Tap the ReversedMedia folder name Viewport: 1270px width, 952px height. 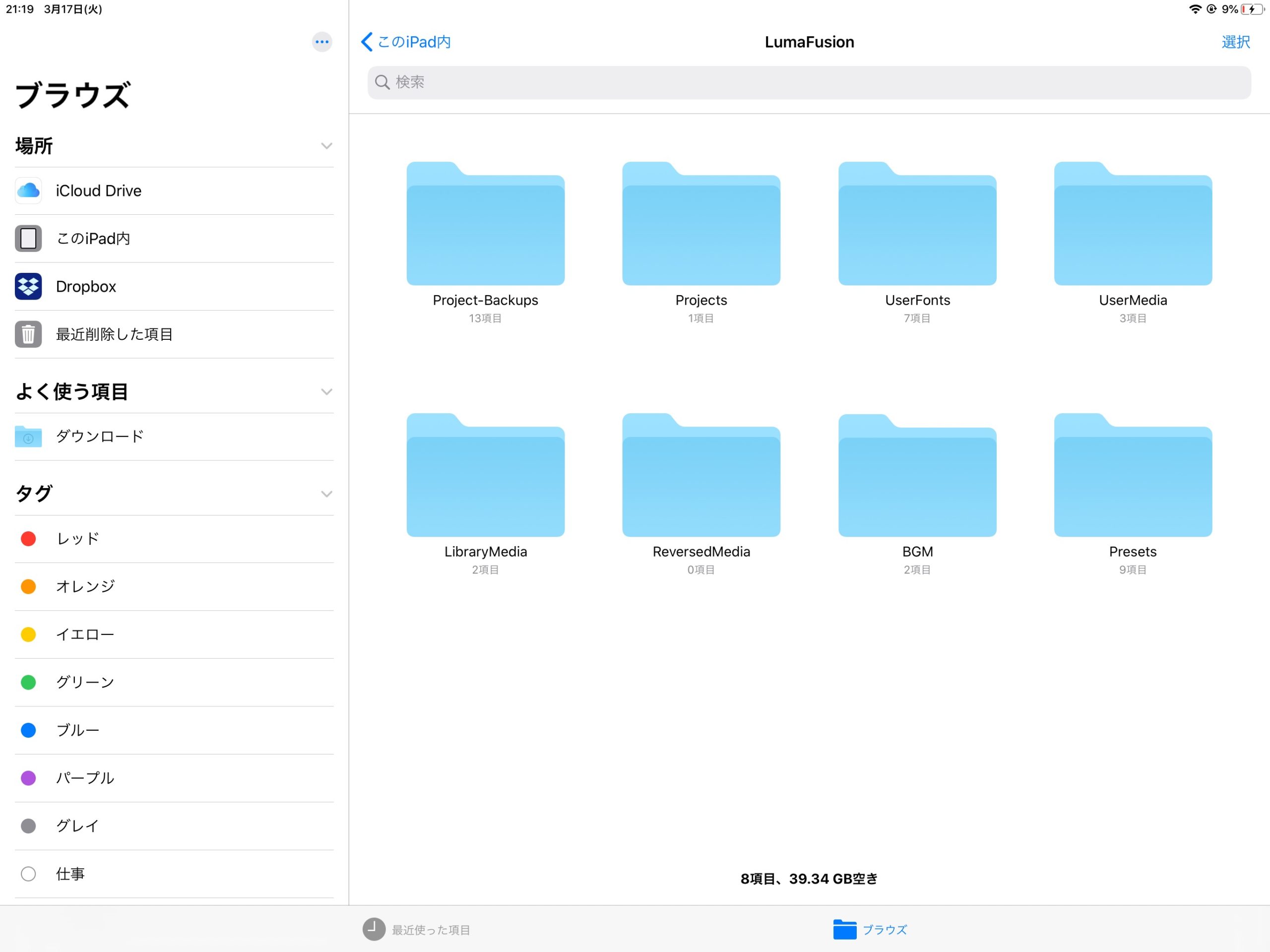coord(701,552)
